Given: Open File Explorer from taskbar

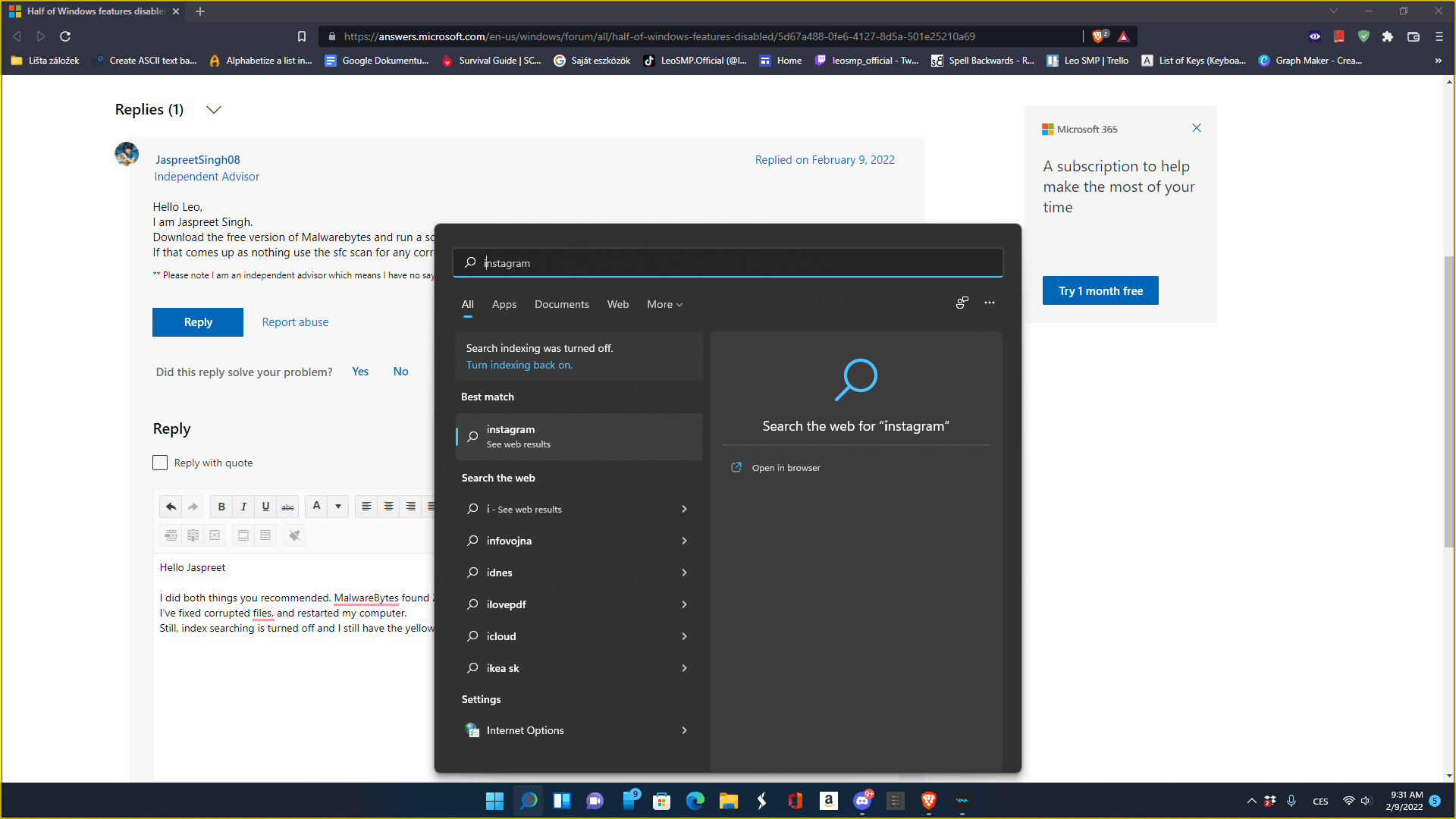Looking at the screenshot, I should pyautogui.click(x=729, y=801).
